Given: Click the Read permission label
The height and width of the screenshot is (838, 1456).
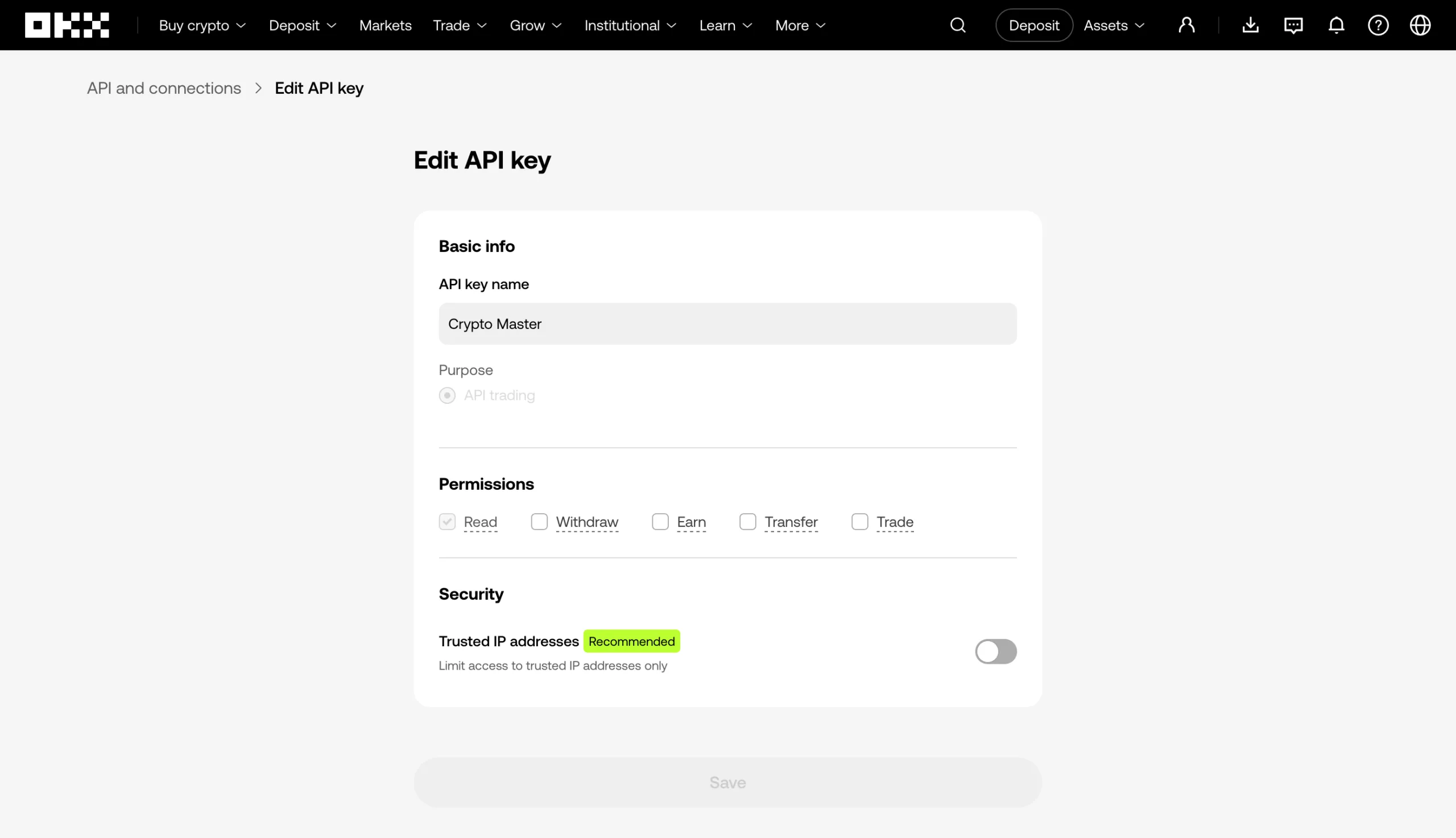Looking at the screenshot, I should tap(481, 522).
